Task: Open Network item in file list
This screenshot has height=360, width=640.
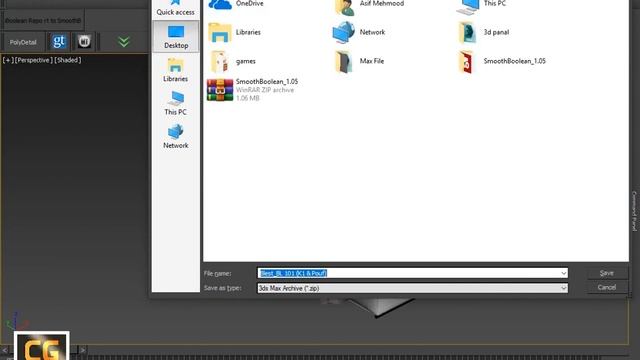Action: [358, 32]
